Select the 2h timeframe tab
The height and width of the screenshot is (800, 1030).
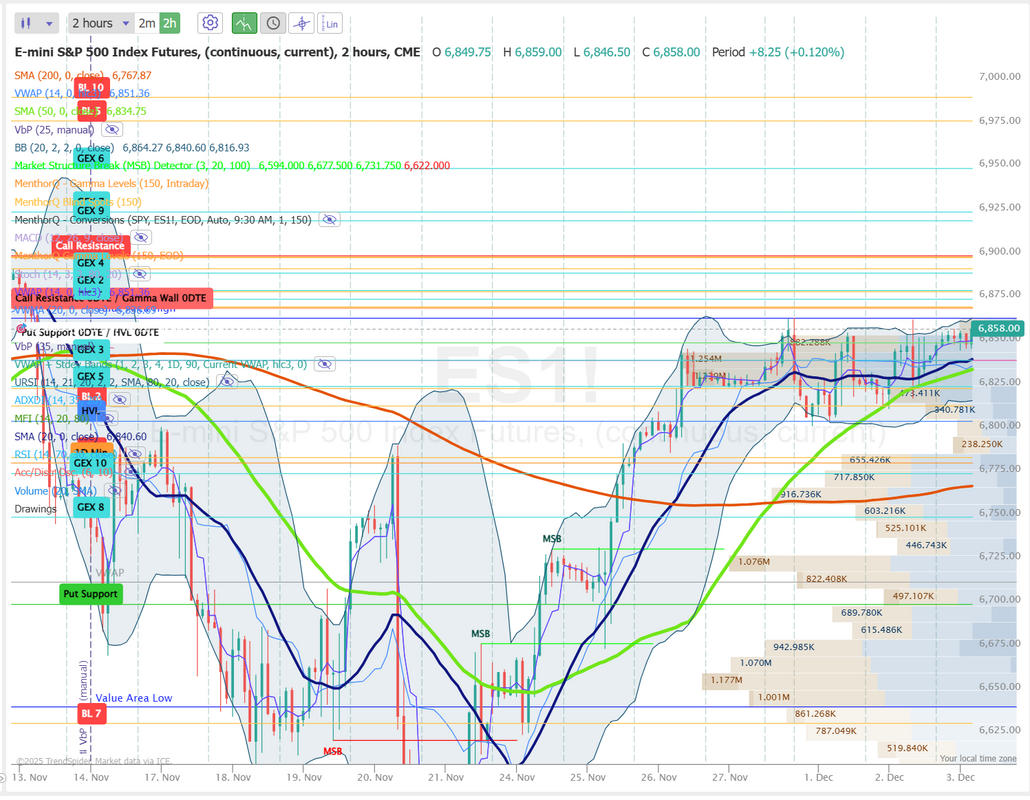pos(170,23)
